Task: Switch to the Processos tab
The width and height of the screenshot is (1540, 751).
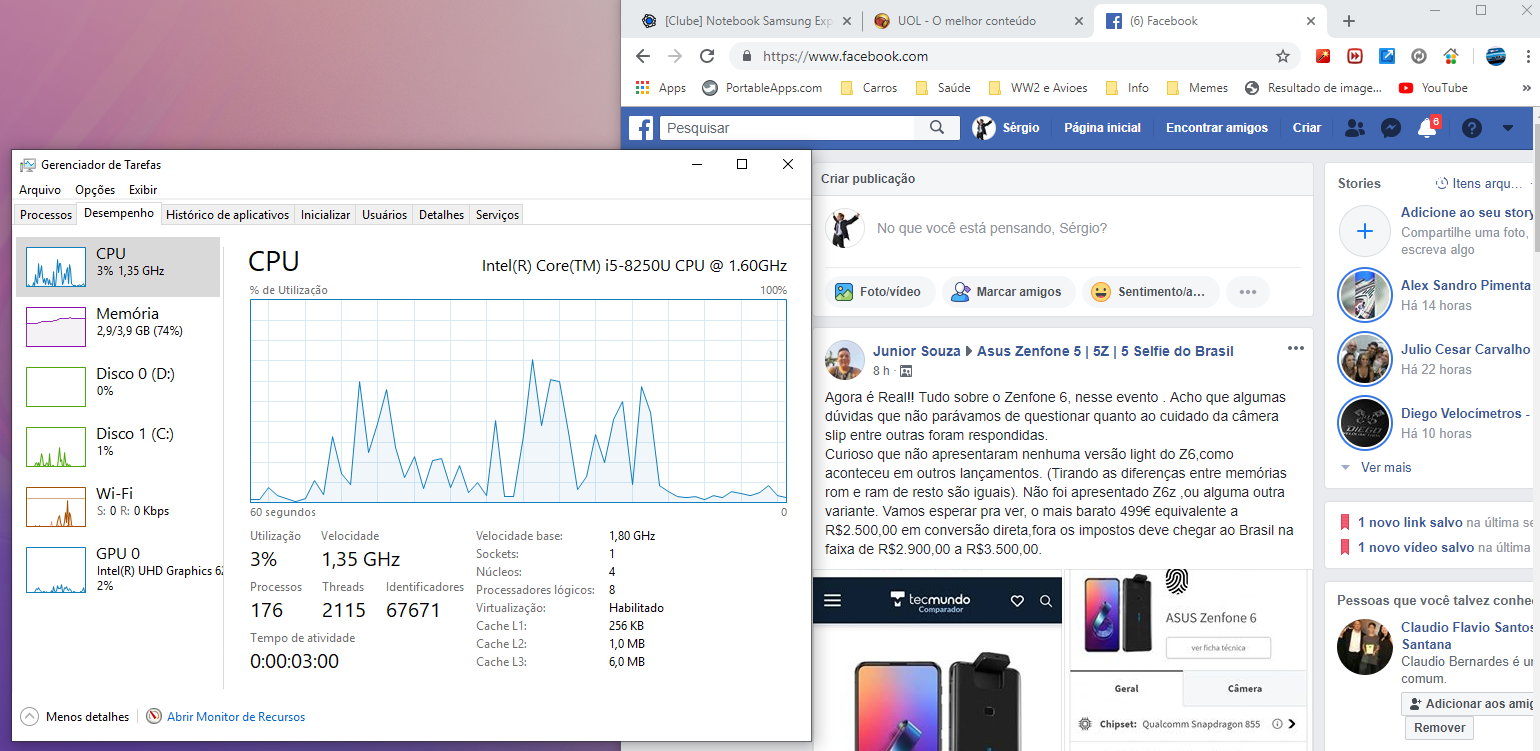Action: pos(46,215)
